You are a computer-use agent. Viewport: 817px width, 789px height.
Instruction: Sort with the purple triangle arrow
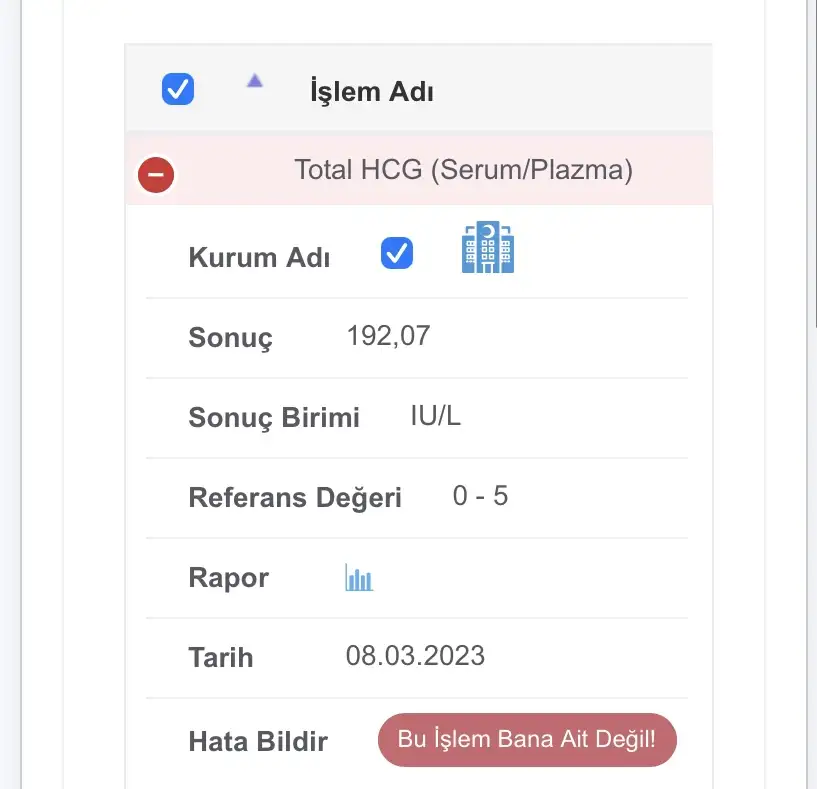tap(254, 82)
